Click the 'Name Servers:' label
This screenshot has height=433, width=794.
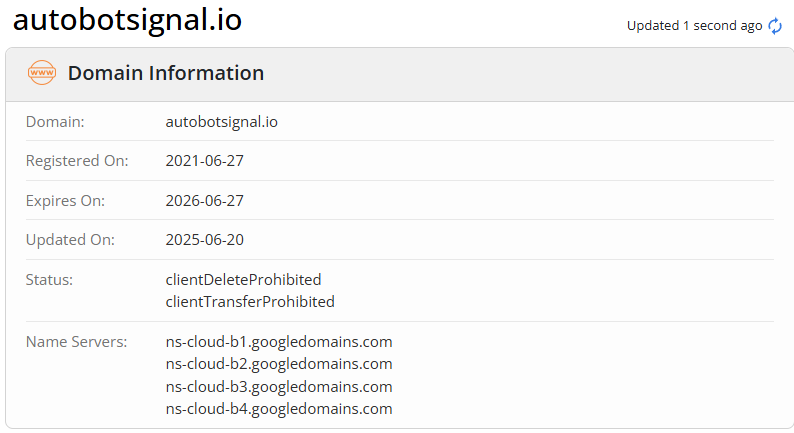point(76,342)
